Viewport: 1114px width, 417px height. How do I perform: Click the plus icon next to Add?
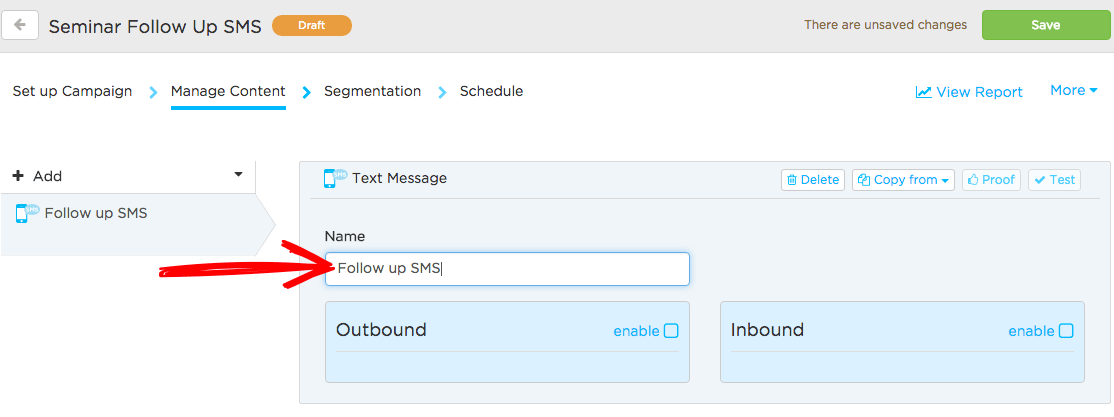[18, 175]
